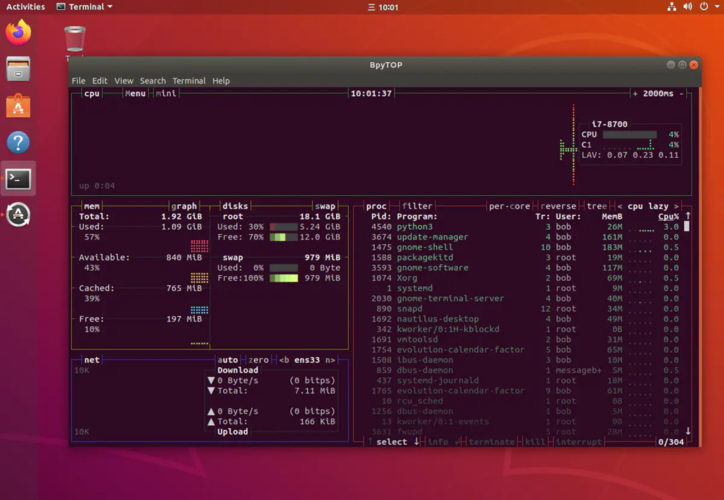Toggle reverse sorting of processes

(558, 206)
